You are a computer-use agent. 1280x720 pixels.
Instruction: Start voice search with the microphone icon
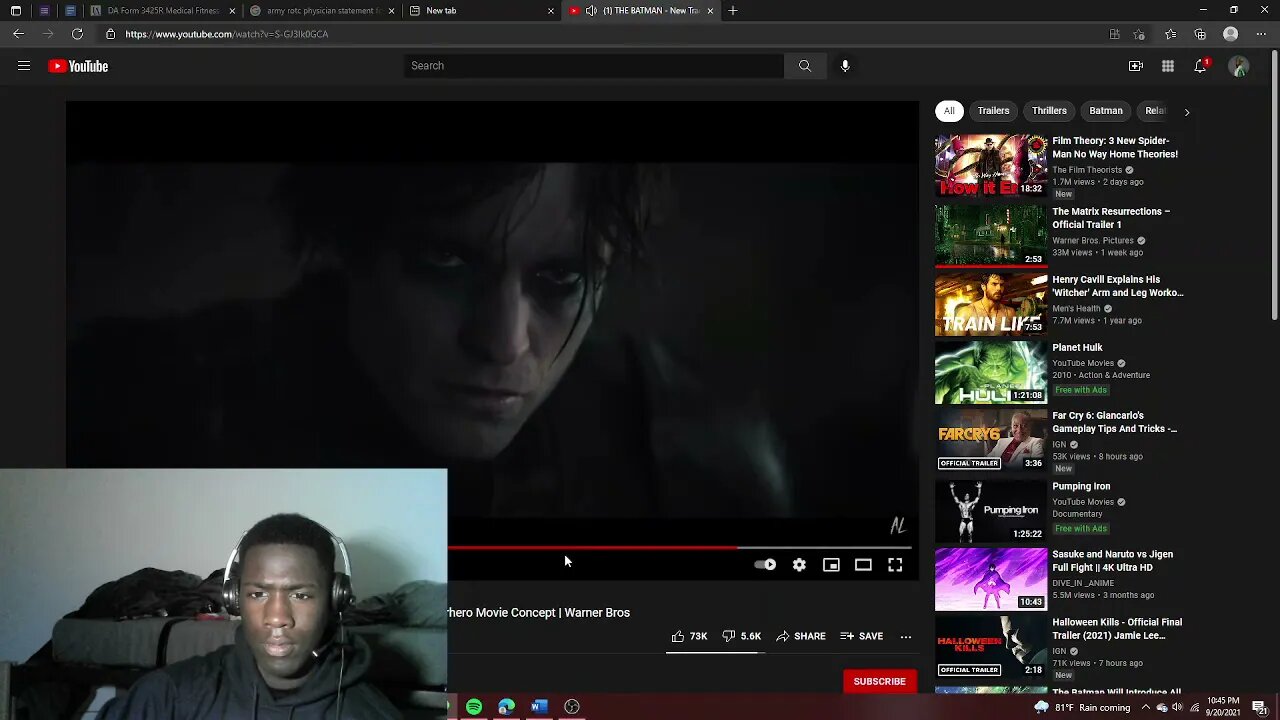(x=845, y=66)
